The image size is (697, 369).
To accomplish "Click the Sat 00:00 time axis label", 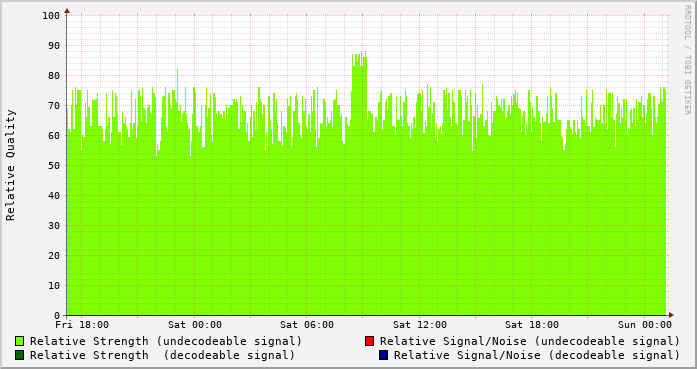I will tap(195, 325).
